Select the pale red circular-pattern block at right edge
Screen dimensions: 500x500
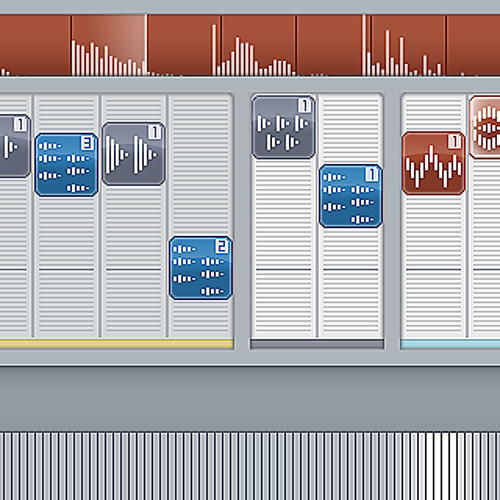click(x=485, y=127)
